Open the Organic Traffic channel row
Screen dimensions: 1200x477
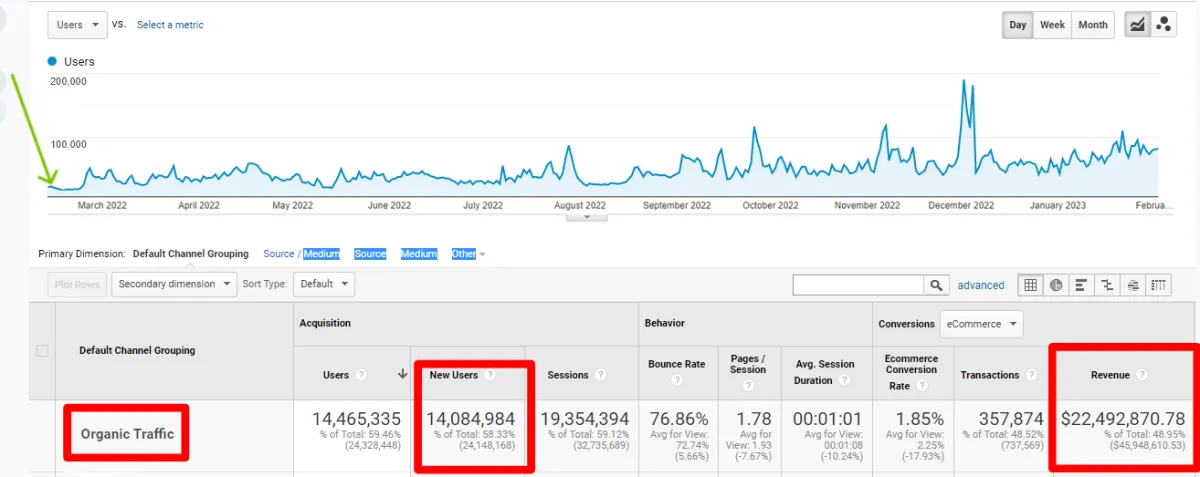coord(127,434)
